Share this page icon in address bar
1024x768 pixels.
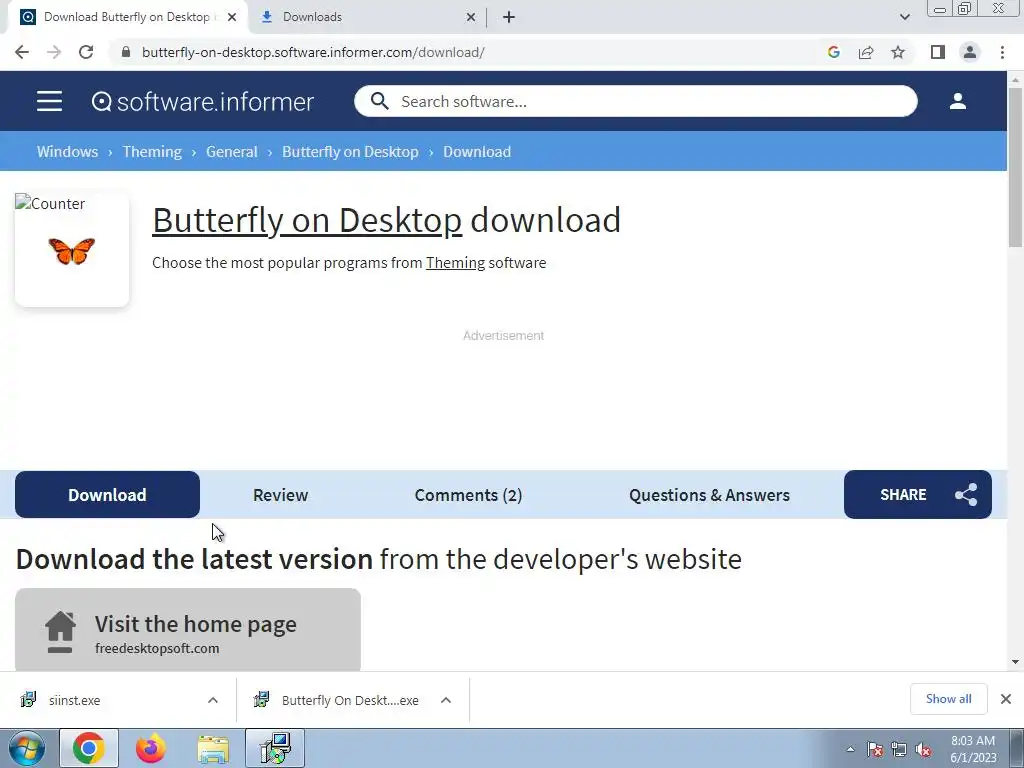tap(866, 52)
